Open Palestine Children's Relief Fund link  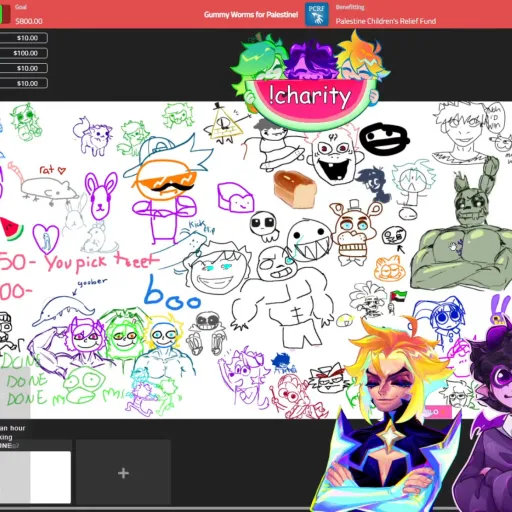coord(386,21)
